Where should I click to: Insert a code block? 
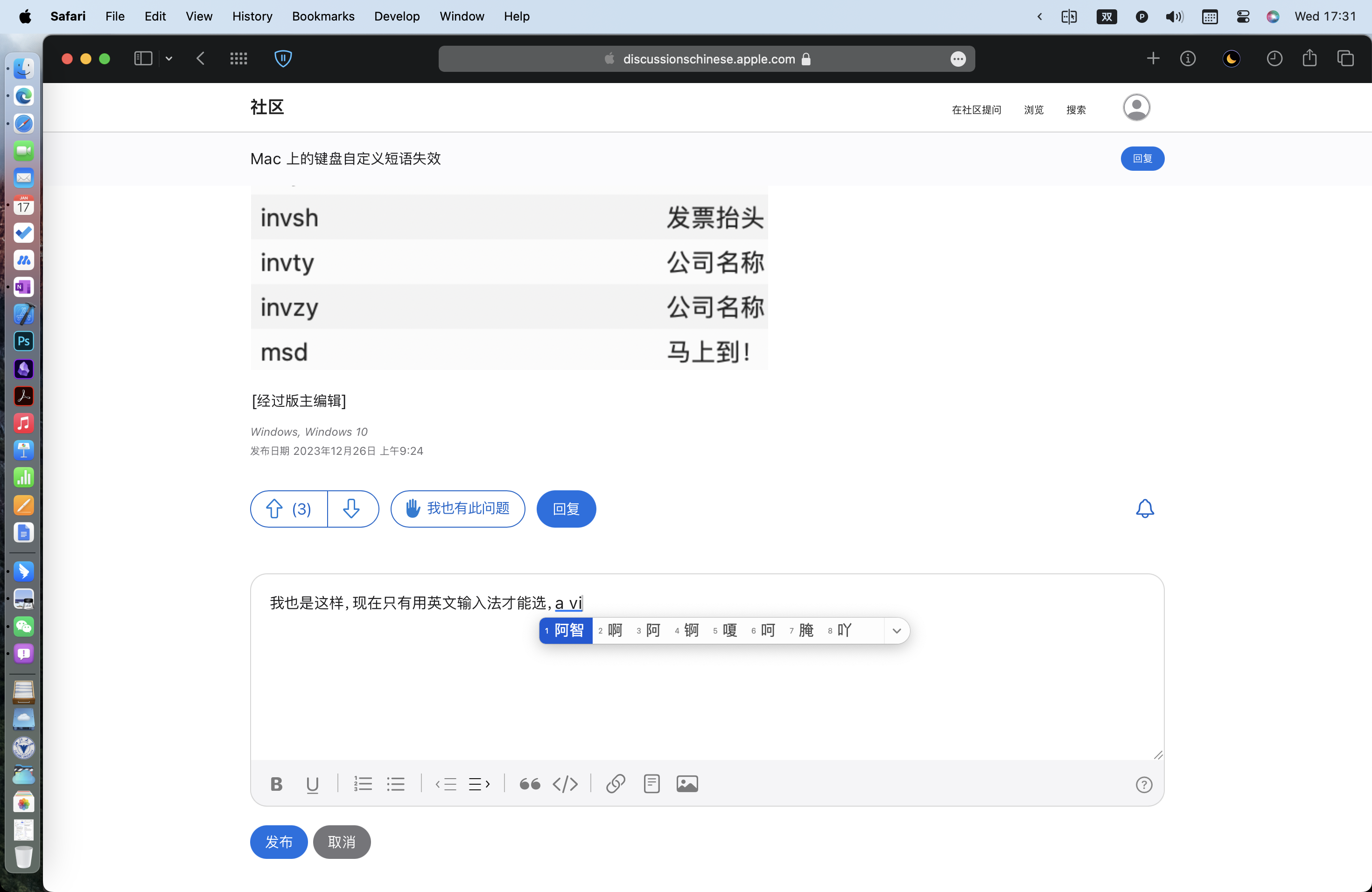coord(565,784)
